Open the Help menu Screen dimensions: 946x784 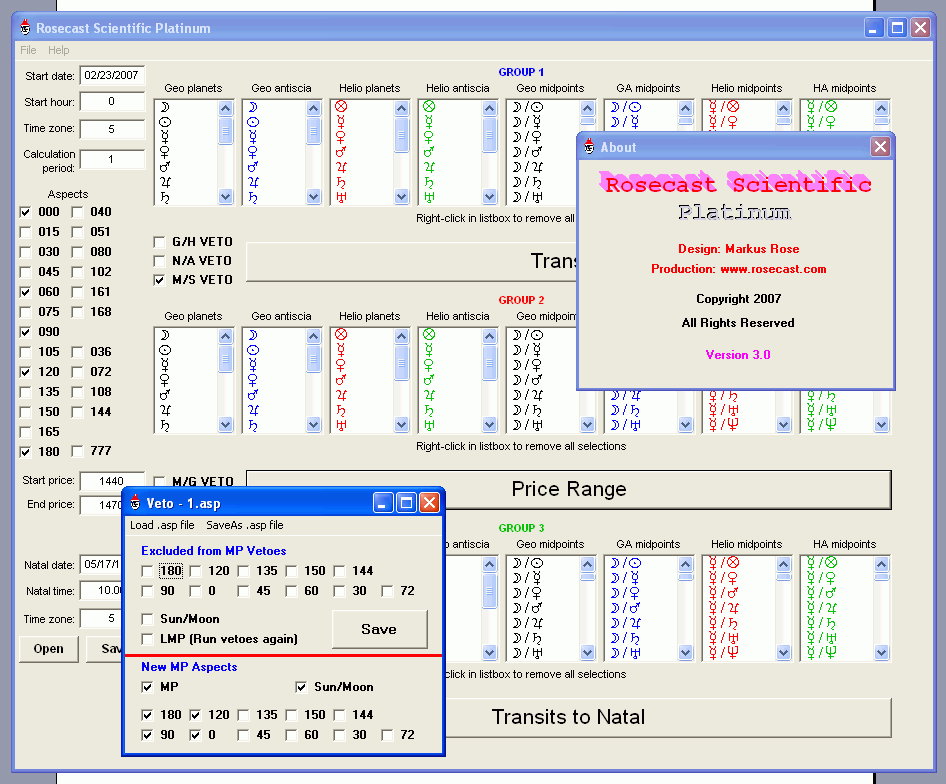tap(59, 50)
